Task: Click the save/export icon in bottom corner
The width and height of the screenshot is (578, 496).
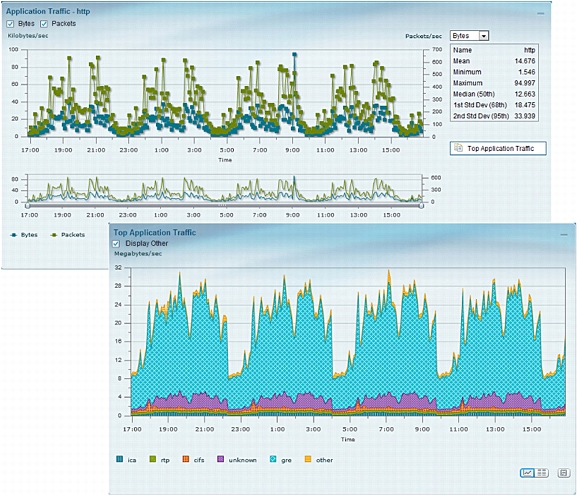Action: (x=564, y=473)
